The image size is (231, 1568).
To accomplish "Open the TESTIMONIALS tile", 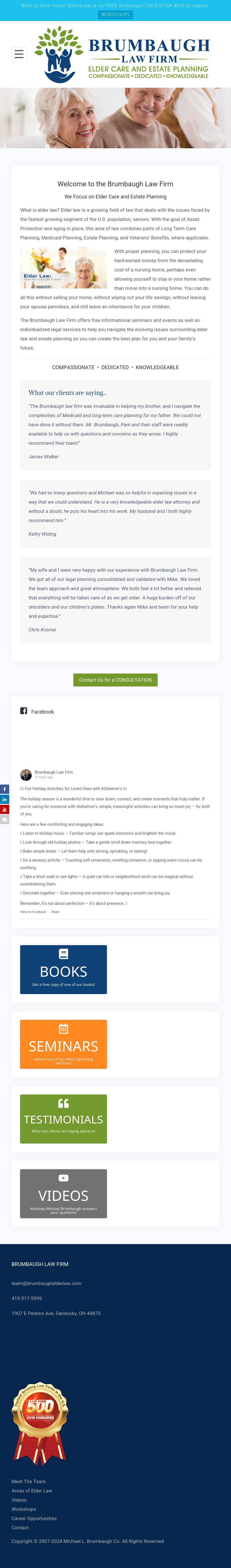I will (64, 1119).
